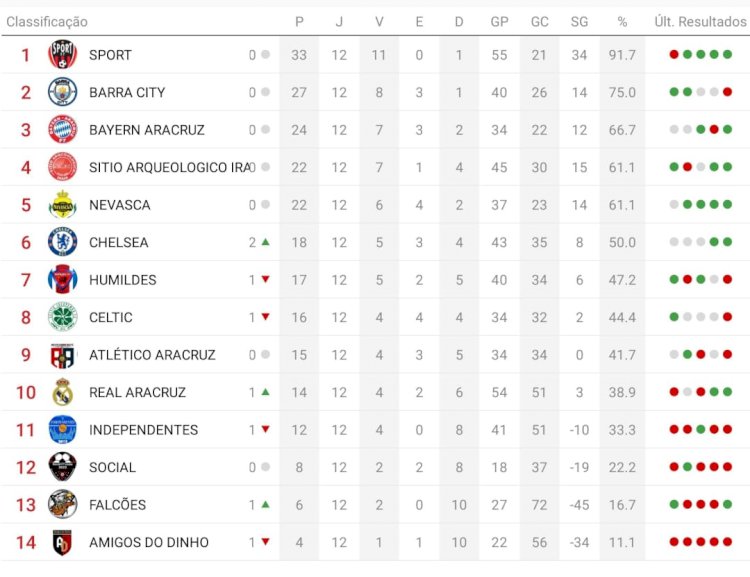The image size is (750, 577).
Task: Open the Barra City team logo
Action: click(x=62, y=92)
